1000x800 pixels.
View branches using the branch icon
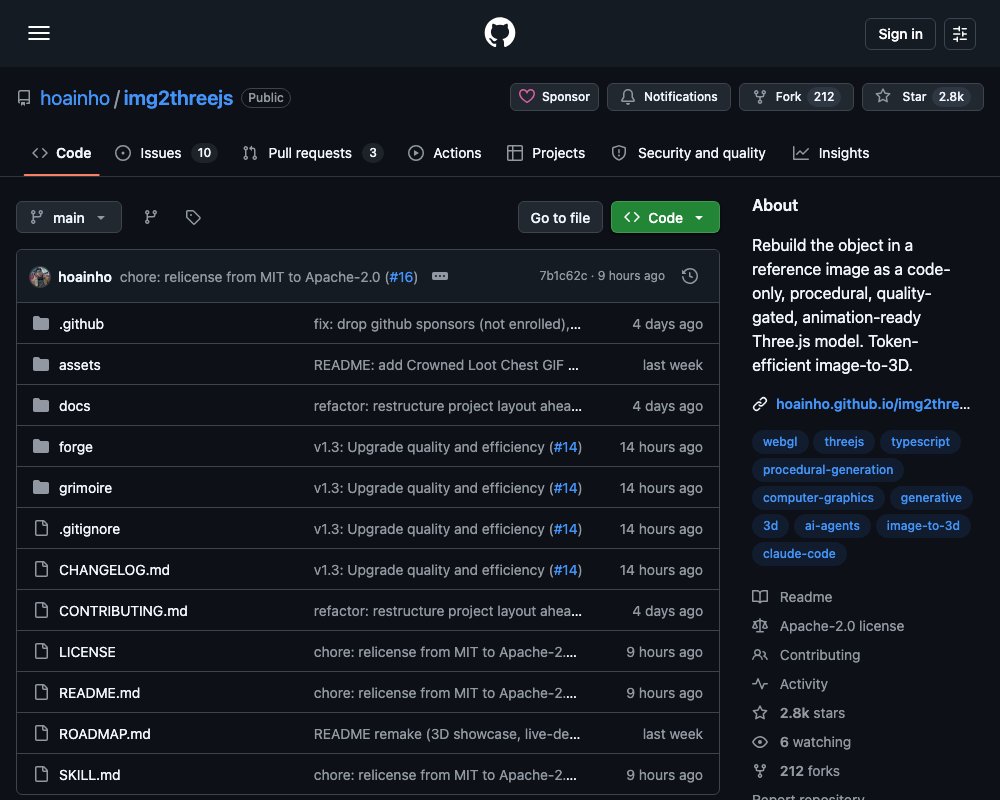pyautogui.click(x=151, y=218)
